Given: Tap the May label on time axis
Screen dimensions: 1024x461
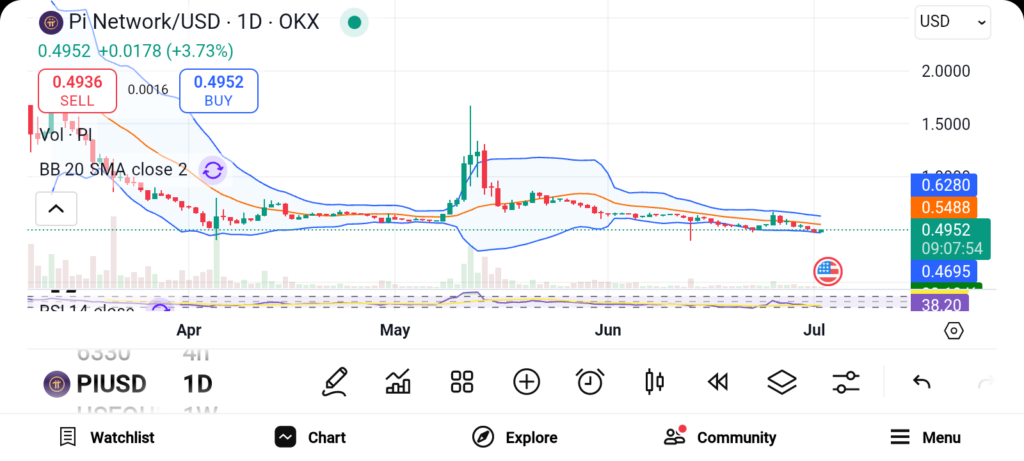Looking at the screenshot, I should [x=395, y=330].
